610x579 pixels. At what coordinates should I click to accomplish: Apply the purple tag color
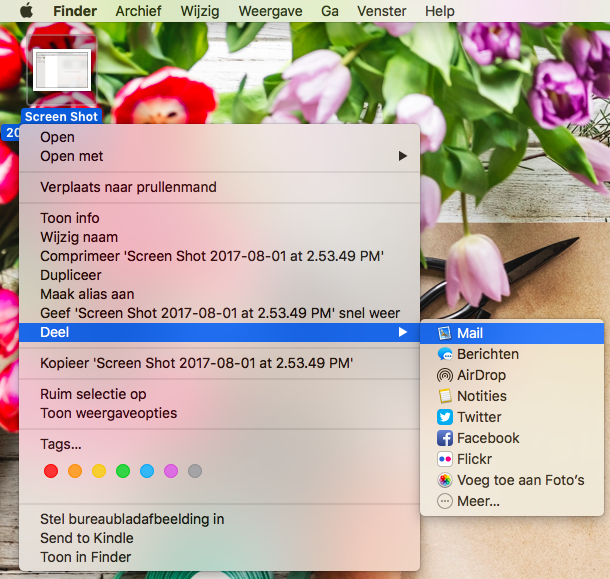(x=171, y=471)
